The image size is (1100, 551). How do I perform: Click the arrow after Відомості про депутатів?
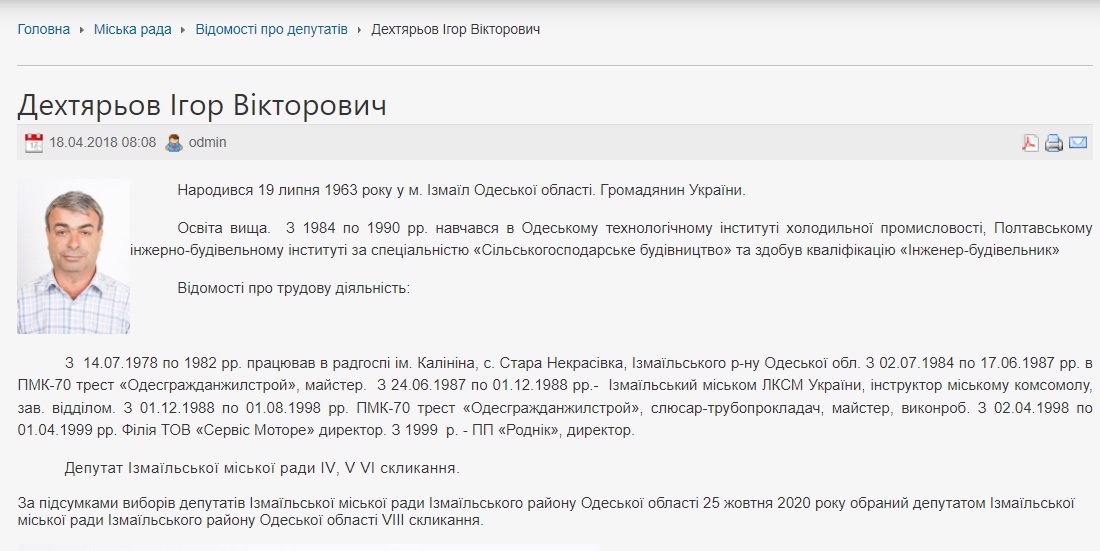[359, 30]
